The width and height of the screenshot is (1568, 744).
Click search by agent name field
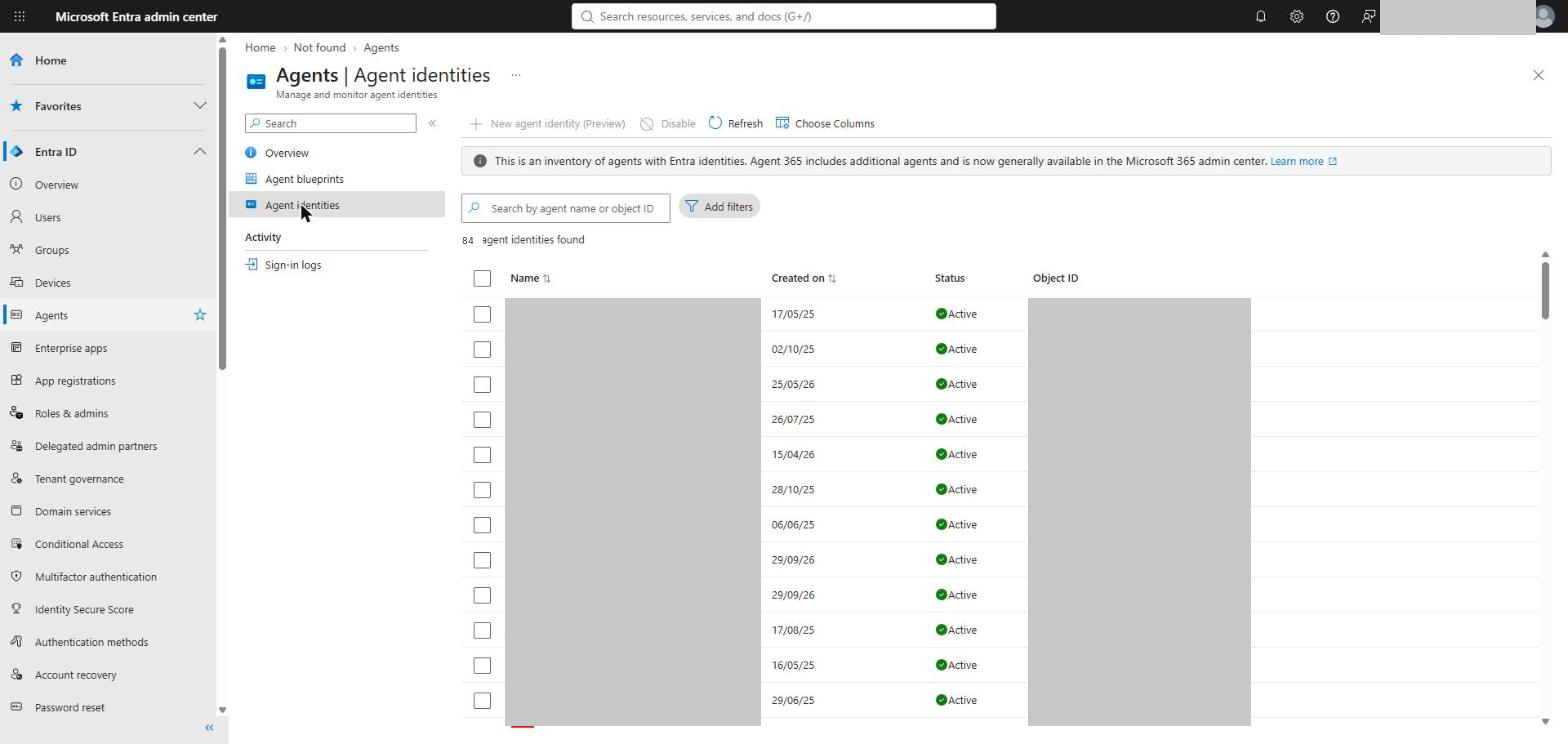tap(565, 208)
